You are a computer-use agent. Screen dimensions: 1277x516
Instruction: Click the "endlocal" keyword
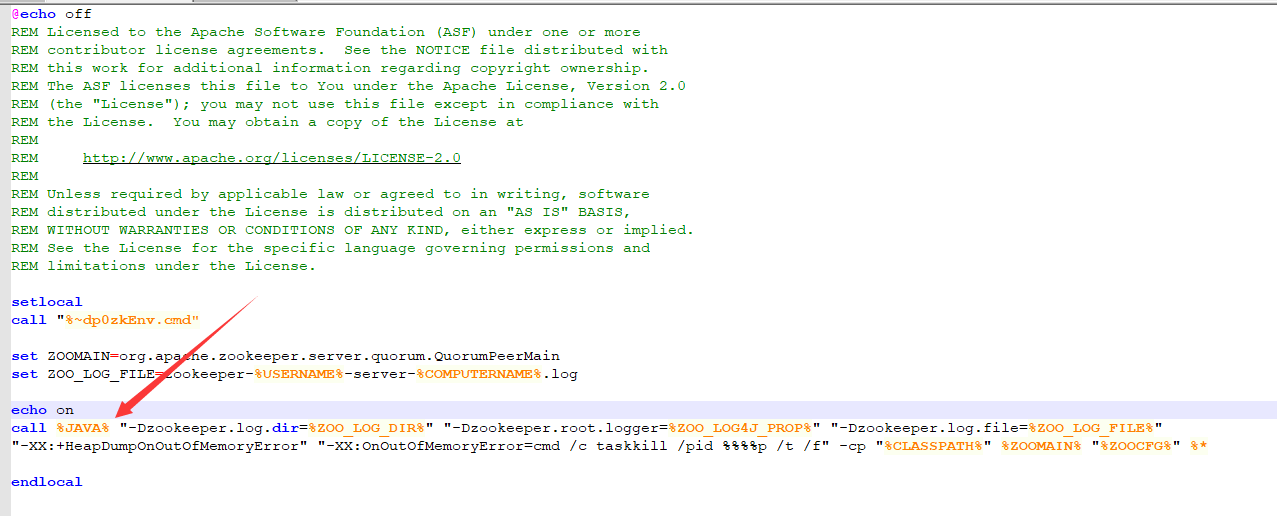tap(47, 482)
